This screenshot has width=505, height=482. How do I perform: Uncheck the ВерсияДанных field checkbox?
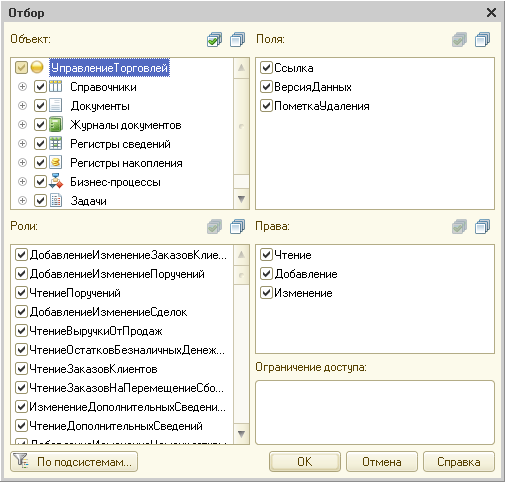[266, 87]
